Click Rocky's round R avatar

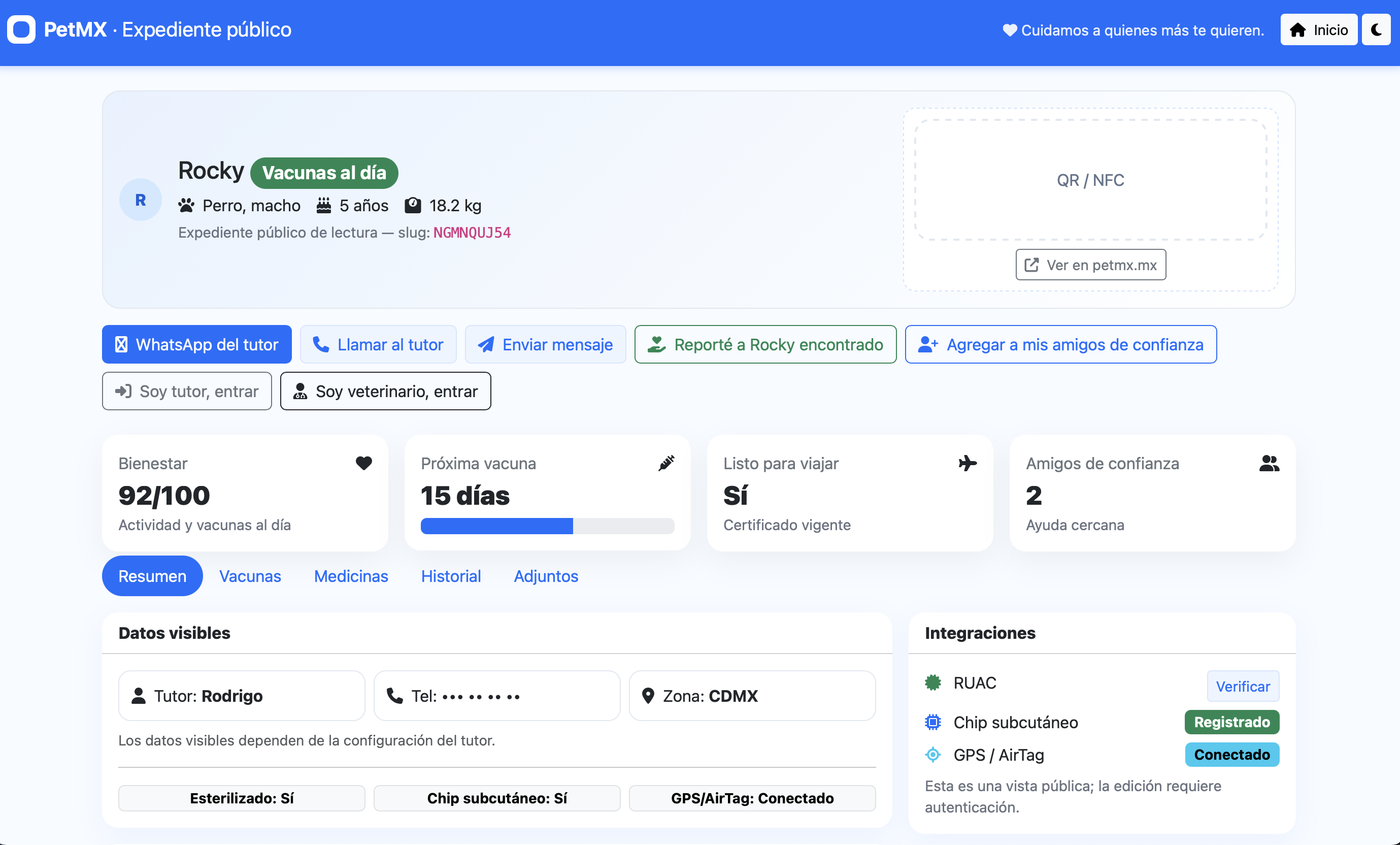click(x=140, y=200)
